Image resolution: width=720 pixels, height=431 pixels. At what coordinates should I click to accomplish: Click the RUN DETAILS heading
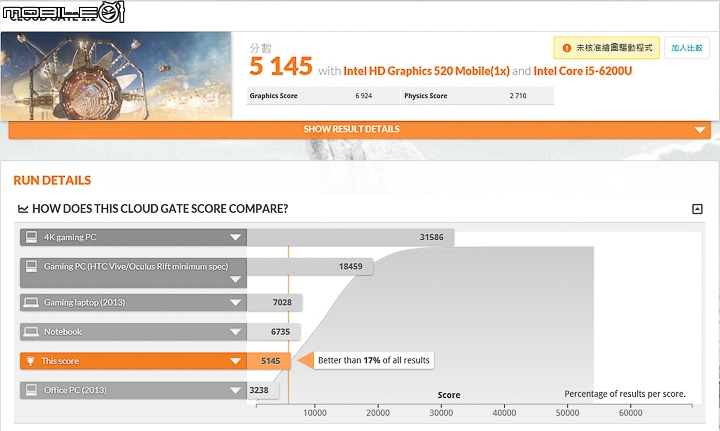coord(52,180)
